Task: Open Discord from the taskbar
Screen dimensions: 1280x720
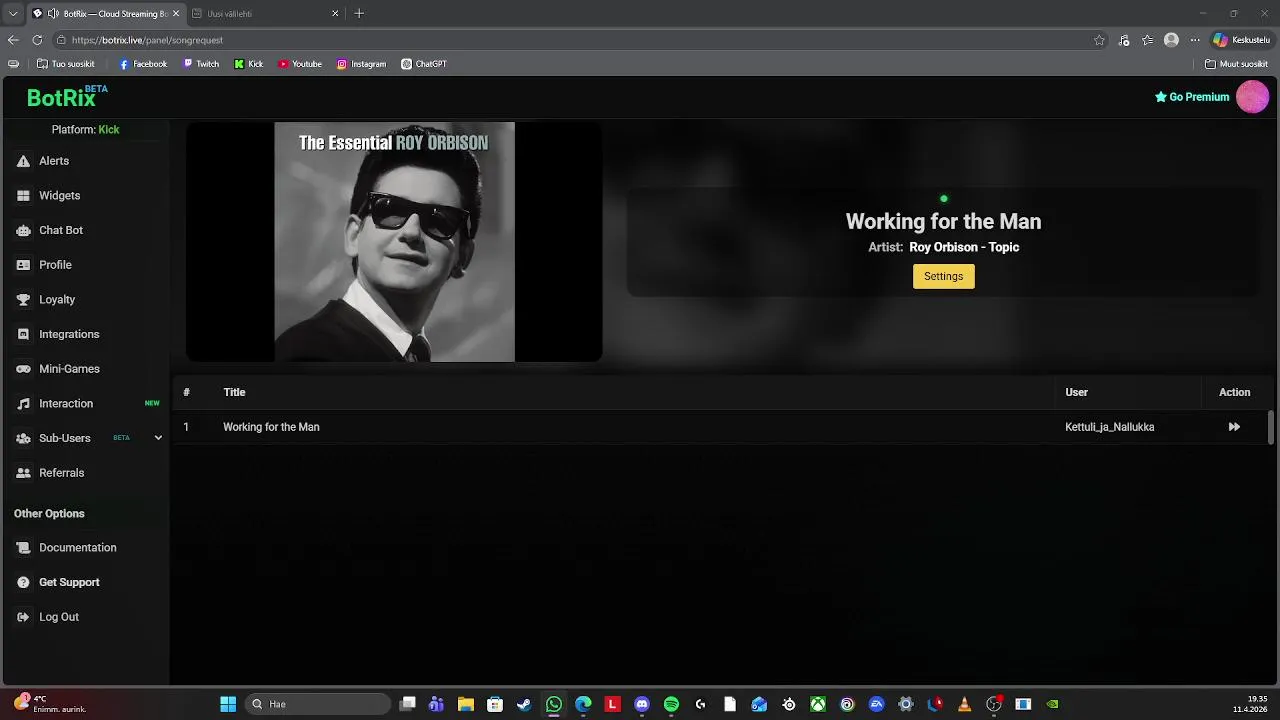Action: [x=642, y=704]
